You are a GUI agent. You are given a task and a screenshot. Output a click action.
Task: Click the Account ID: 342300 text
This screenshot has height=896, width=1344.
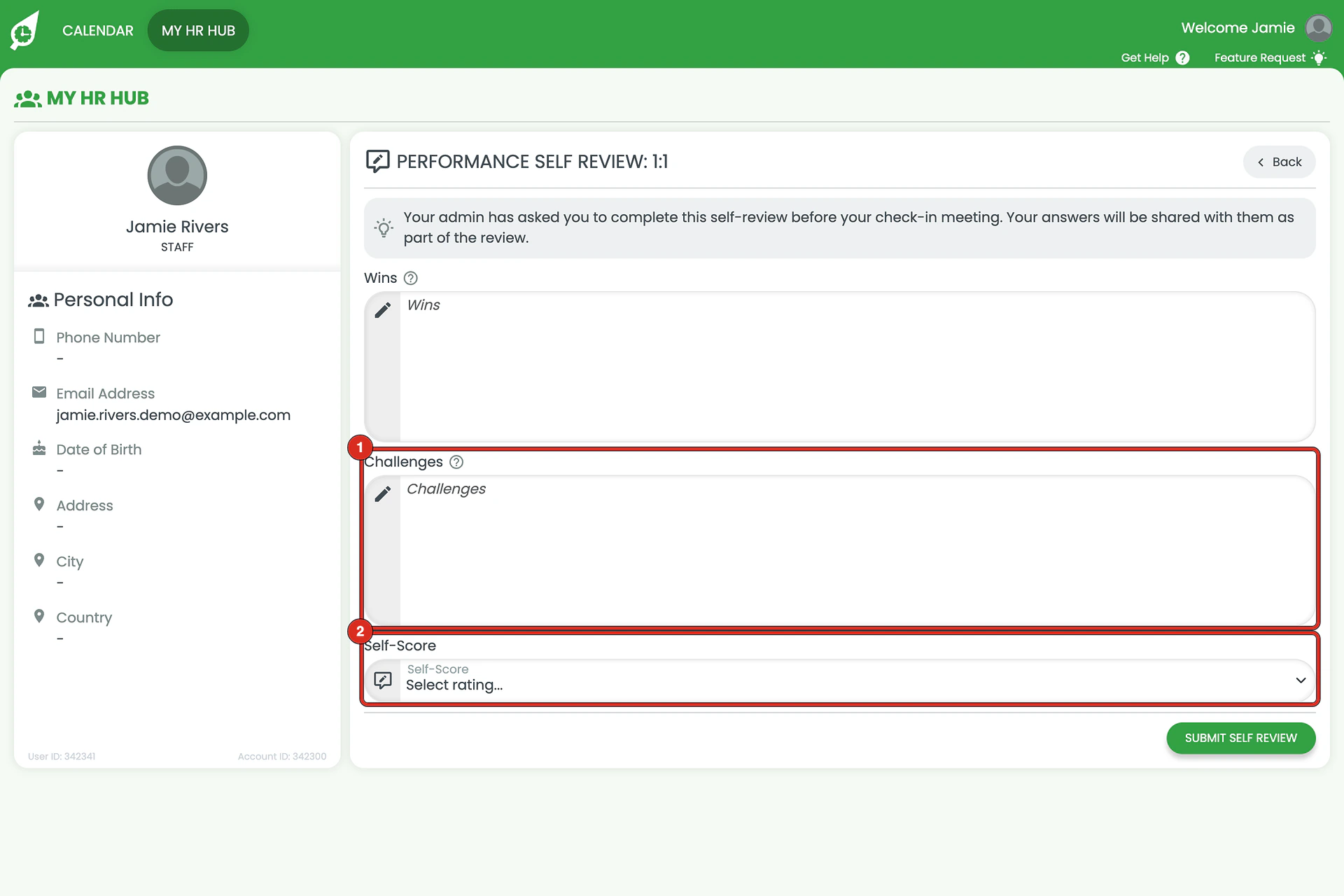[x=282, y=757]
